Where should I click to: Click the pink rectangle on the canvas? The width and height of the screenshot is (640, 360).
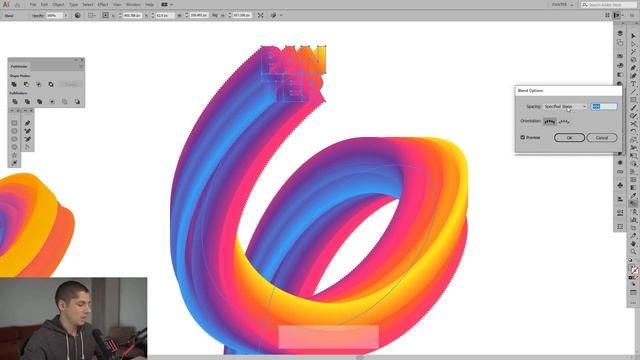coord(329,337)
